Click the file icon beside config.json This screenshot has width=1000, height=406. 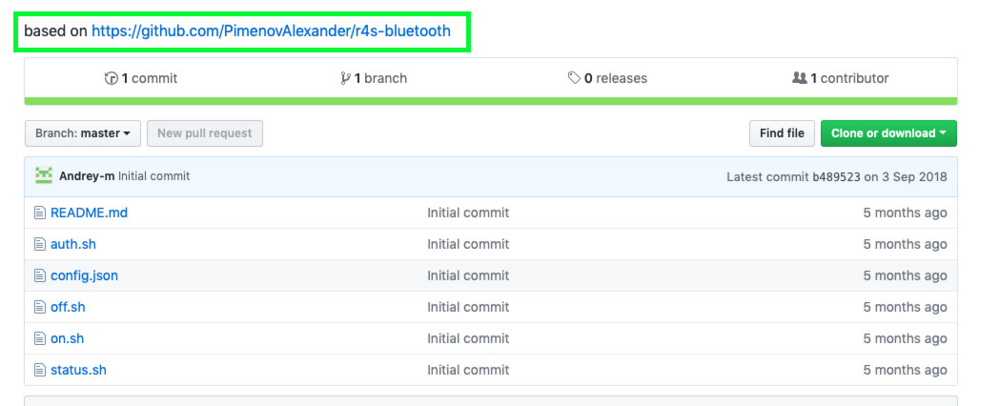point(40,276)
